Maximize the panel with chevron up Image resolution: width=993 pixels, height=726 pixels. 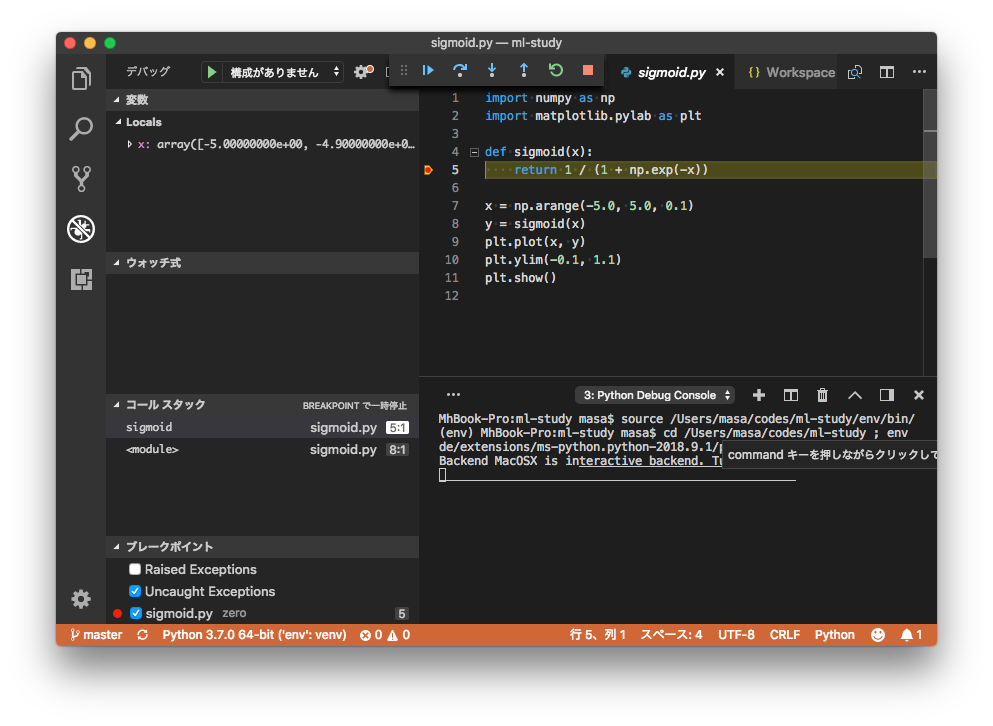[x=854, y=395]
